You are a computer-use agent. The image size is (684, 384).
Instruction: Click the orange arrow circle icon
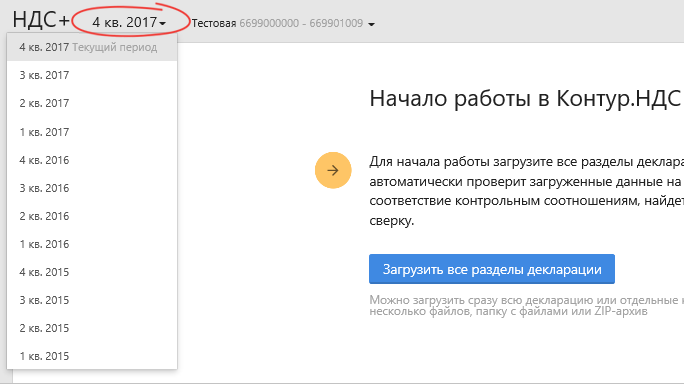click(333, 170)
